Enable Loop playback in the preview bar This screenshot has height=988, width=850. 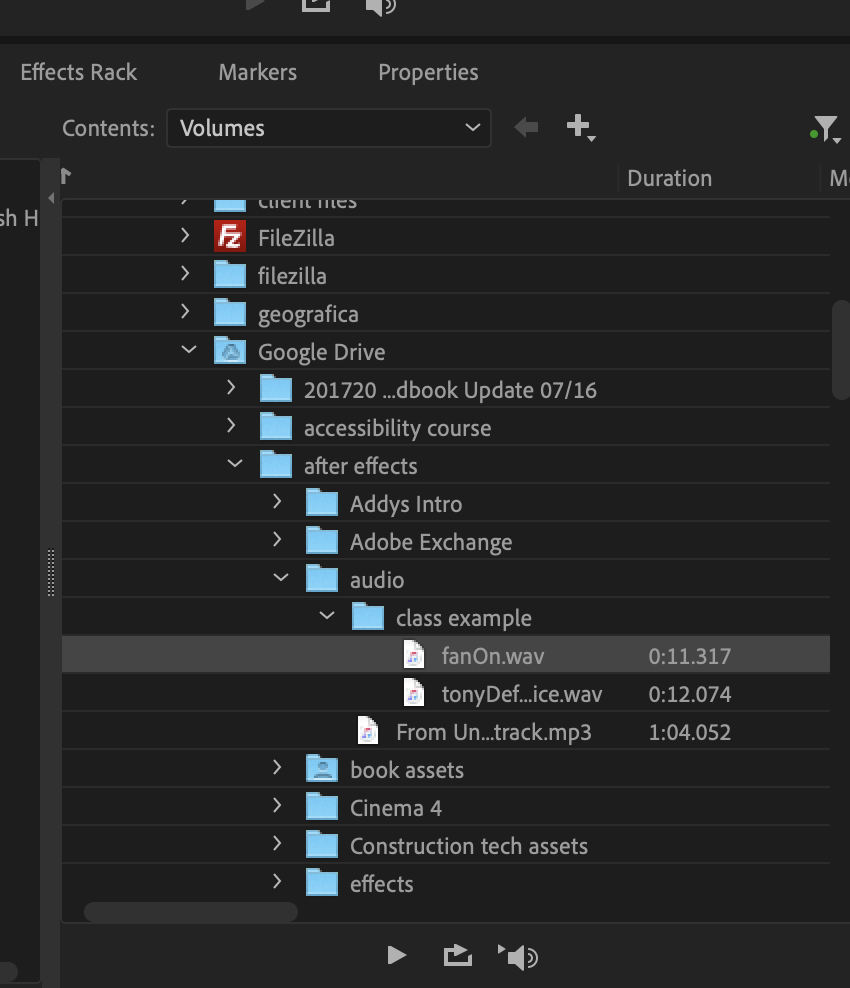(x=457, y=955)
